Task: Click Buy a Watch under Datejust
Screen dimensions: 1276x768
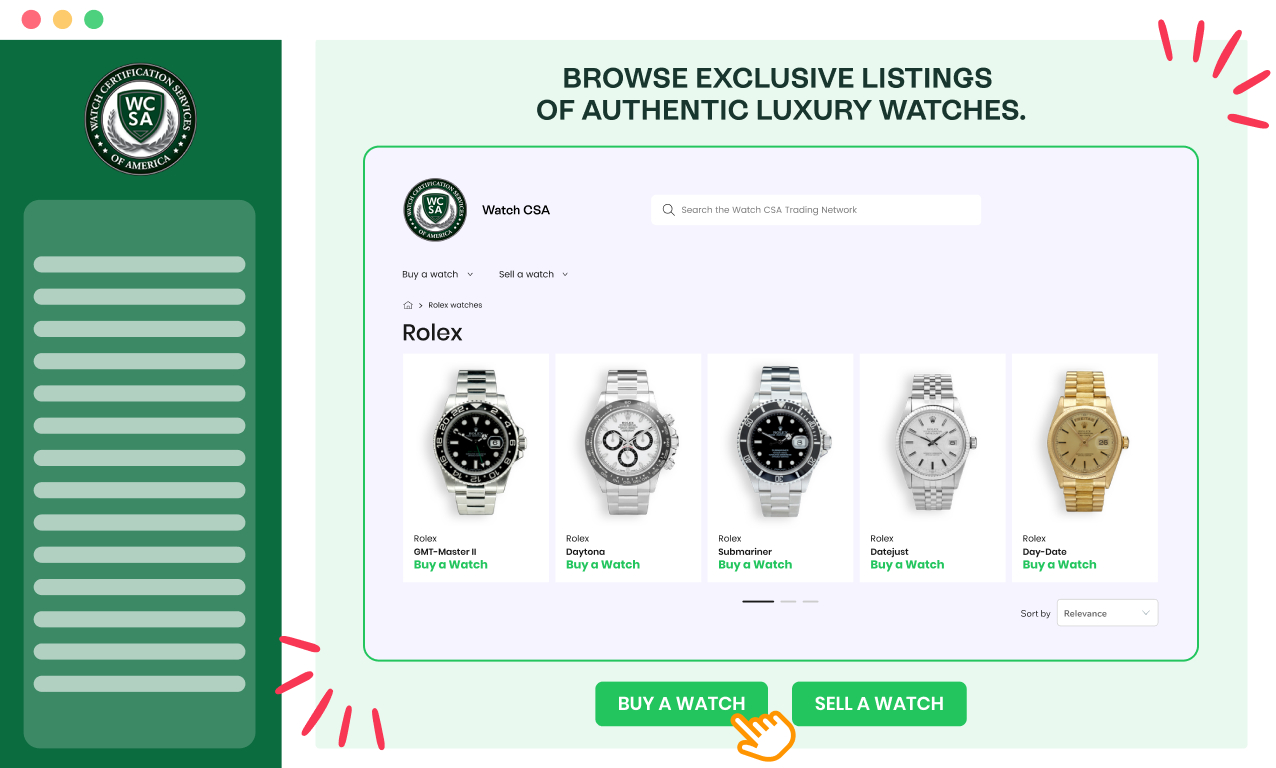Action: (907, 565)
